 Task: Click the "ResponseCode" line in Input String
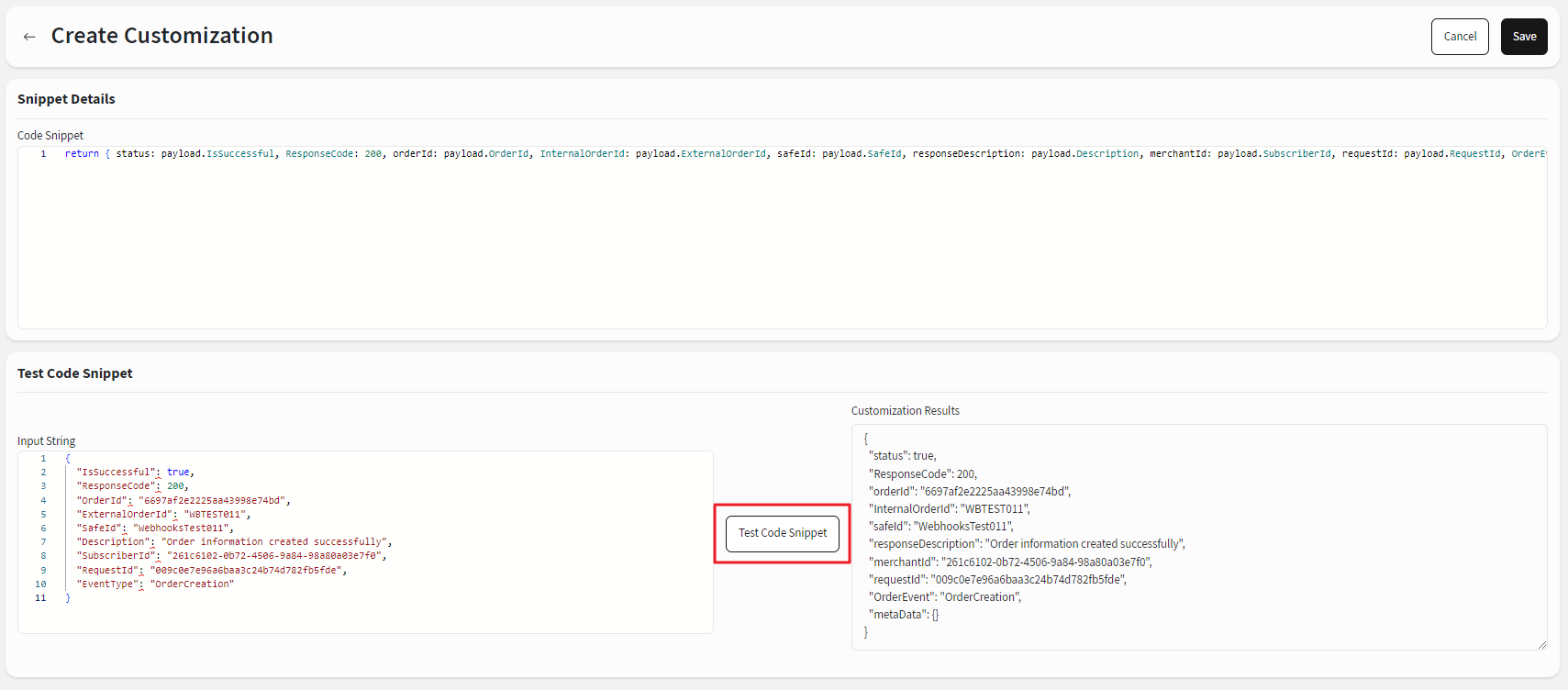point(131,486)
